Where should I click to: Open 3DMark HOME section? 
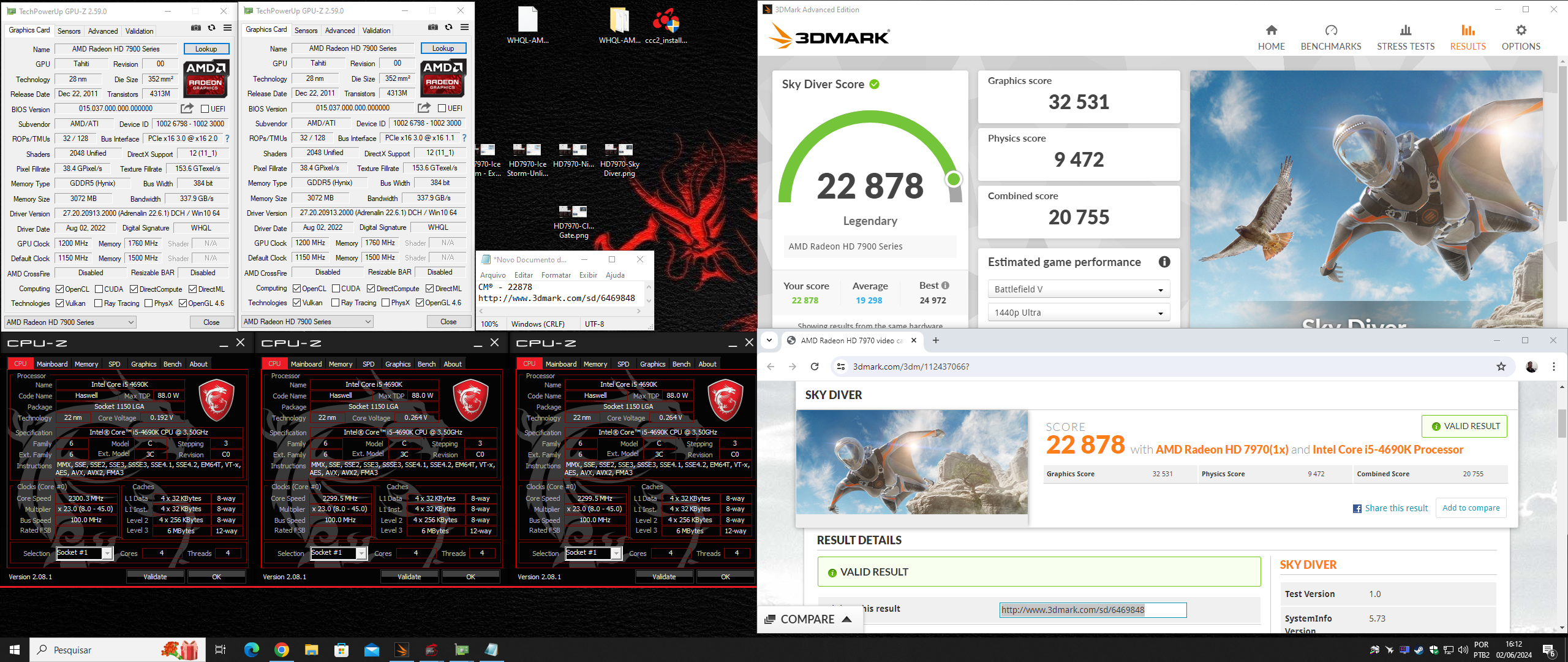[1272, 37]
